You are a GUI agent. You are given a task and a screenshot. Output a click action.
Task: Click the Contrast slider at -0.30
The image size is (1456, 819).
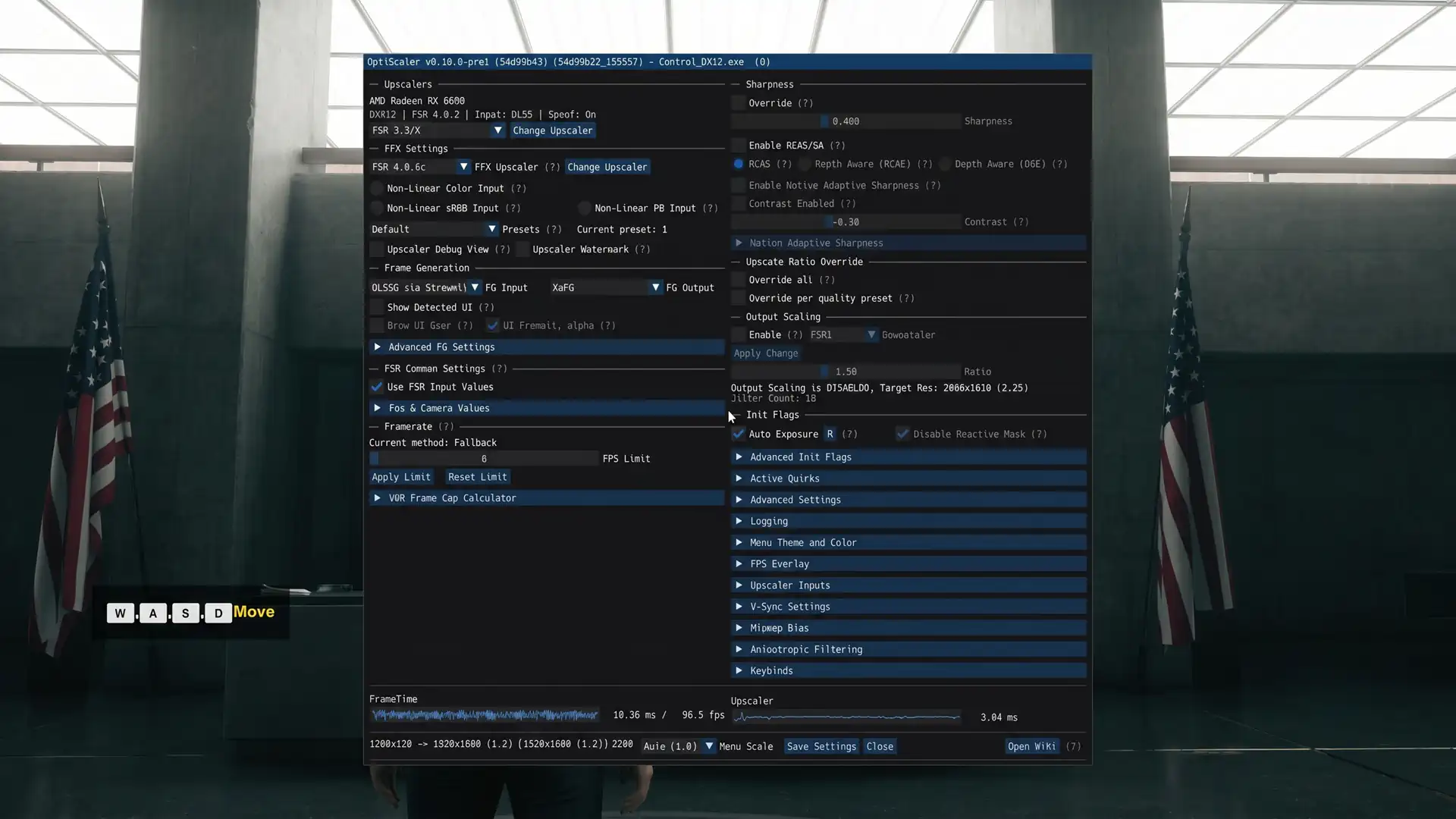point(846,222)
